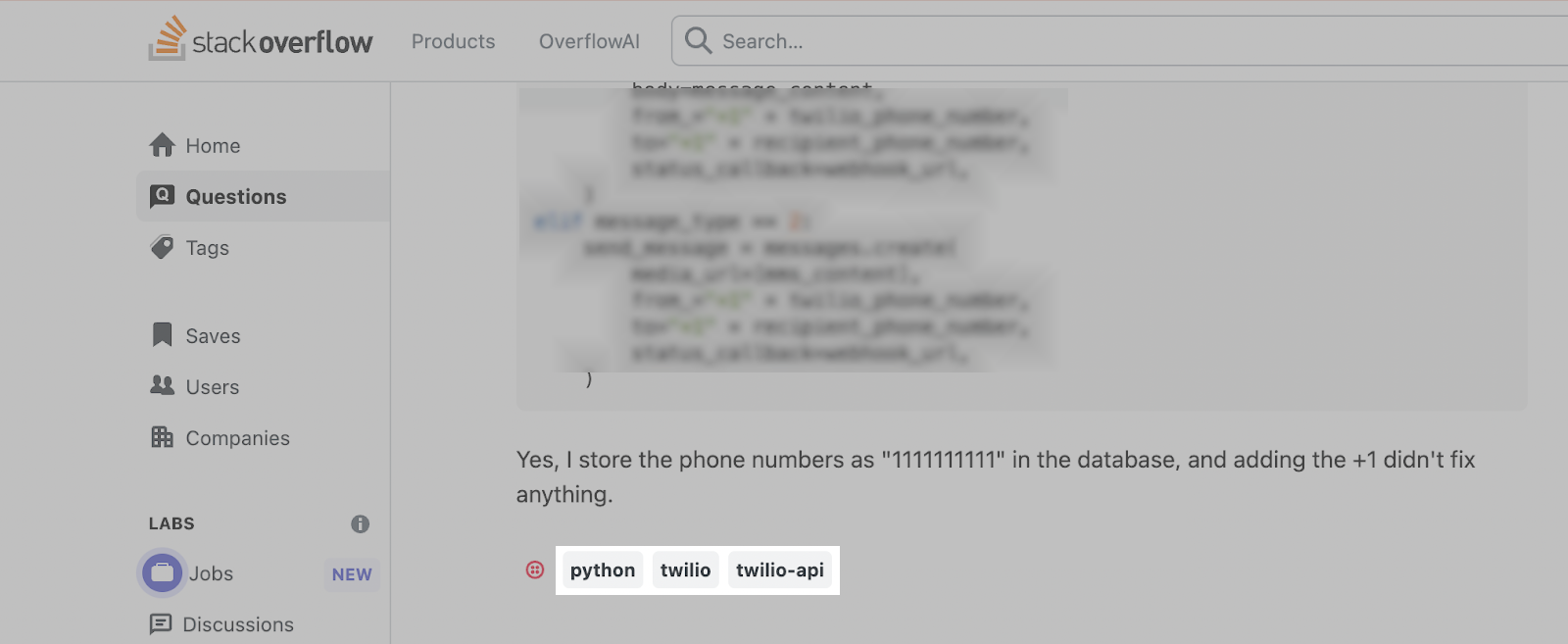This screenshot has width=1568, height=644.
Task: Click the Jobs briefcase icon
Action: [163, 573]
